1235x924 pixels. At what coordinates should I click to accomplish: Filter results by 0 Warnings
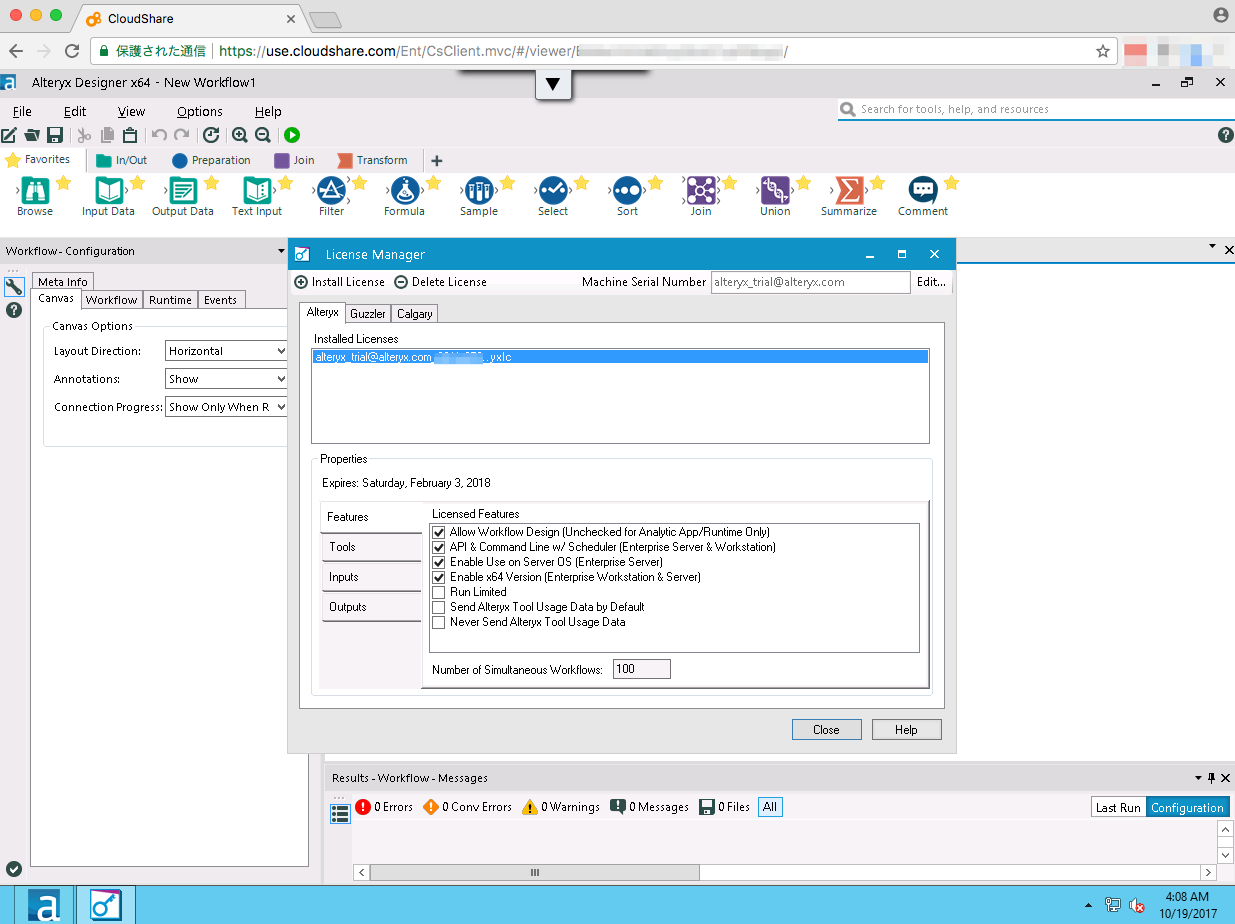(x=561, y=807)
